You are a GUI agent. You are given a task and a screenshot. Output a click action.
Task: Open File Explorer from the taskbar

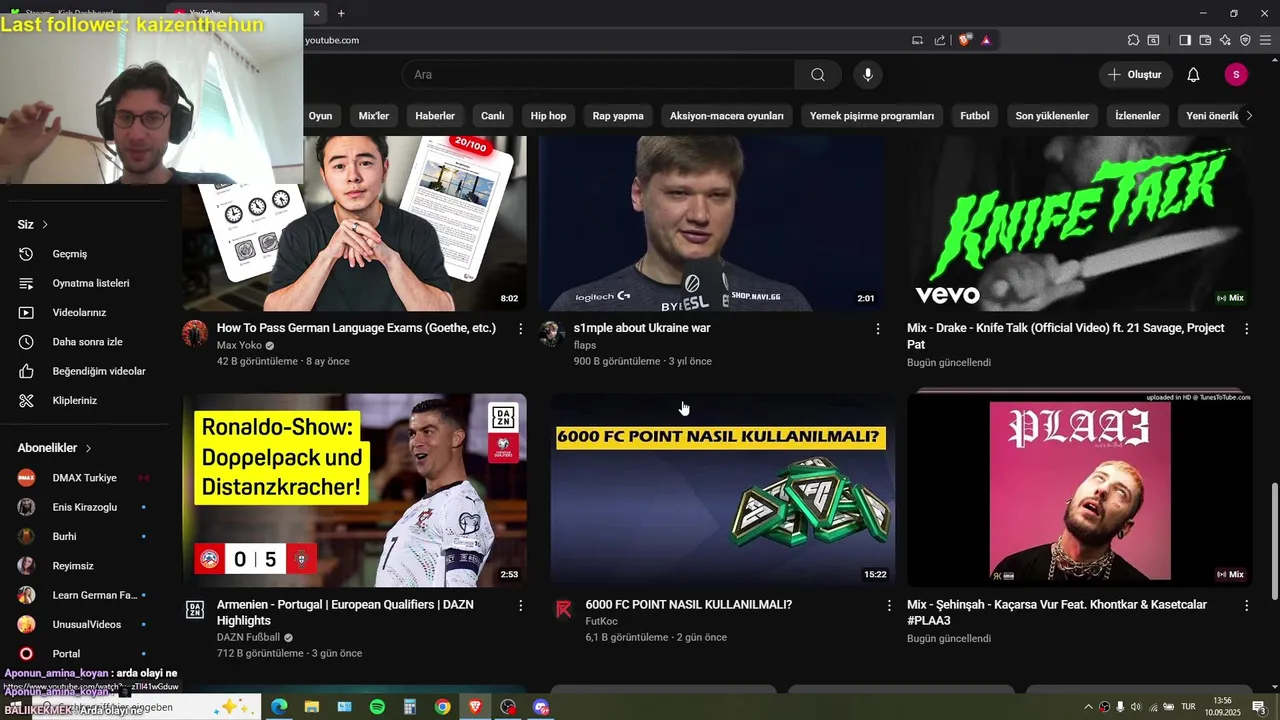pos(312,707)
